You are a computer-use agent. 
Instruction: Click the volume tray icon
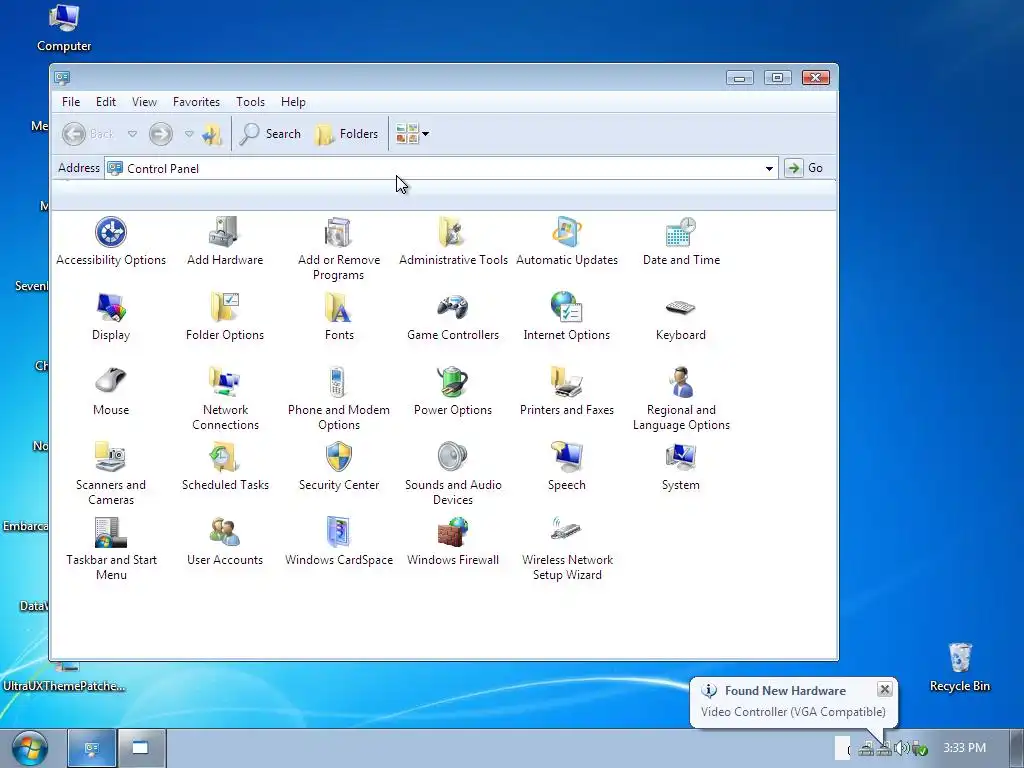click(902, 748)
